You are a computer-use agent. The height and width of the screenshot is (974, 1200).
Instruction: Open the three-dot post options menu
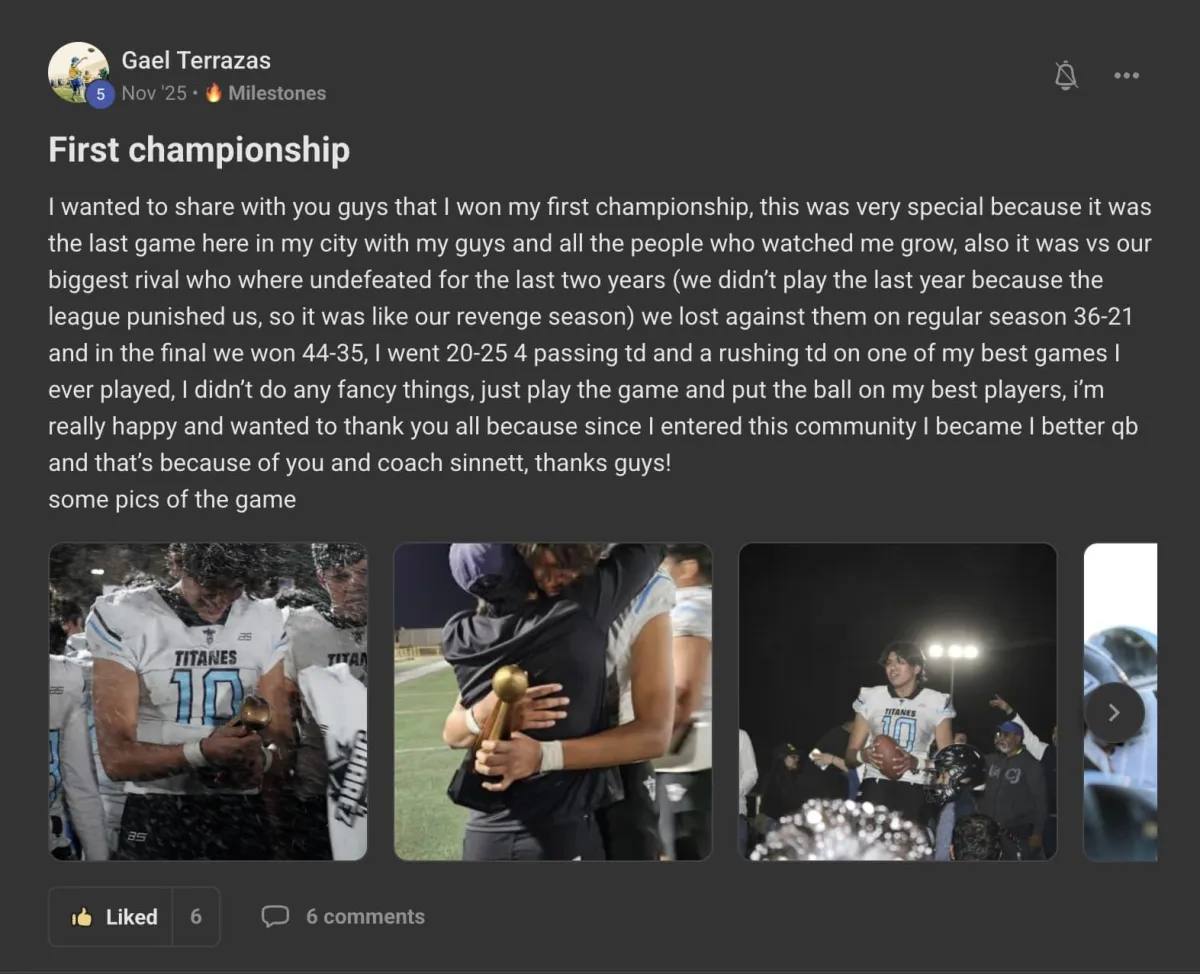[x=1126, y=75]
